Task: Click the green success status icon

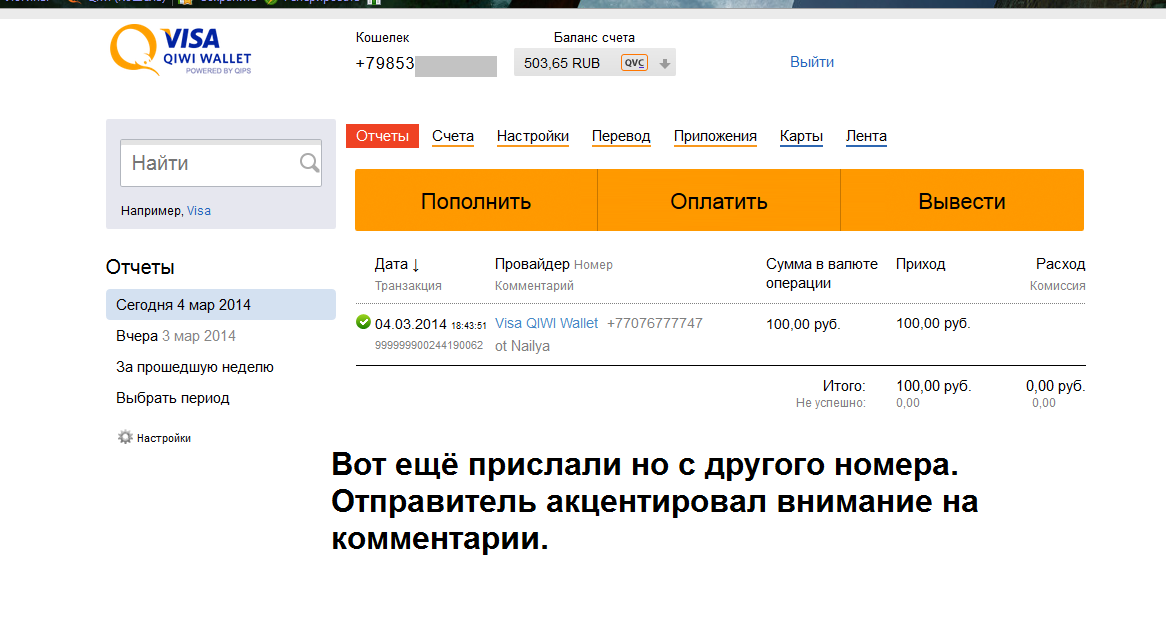Action: click(x=363, y=323)
